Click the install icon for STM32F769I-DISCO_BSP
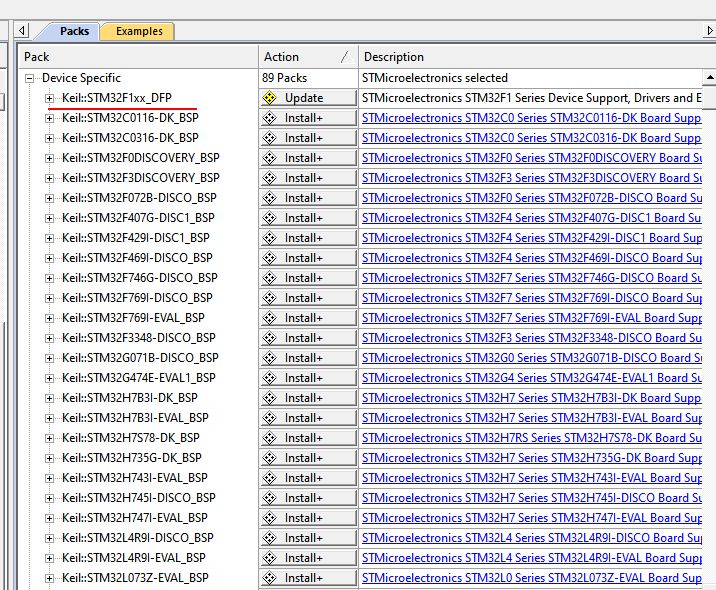716x590 pixels. pyautogui.click(x=269, y=298)
